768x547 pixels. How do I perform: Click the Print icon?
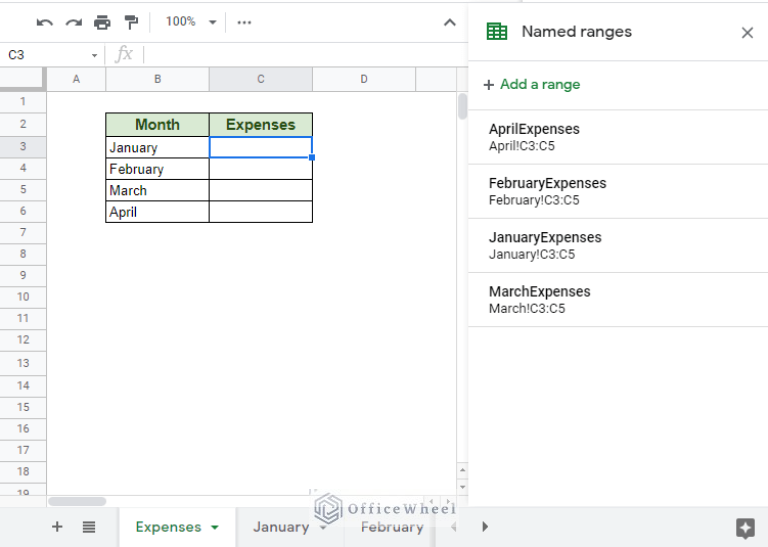(x=102, y=22)
